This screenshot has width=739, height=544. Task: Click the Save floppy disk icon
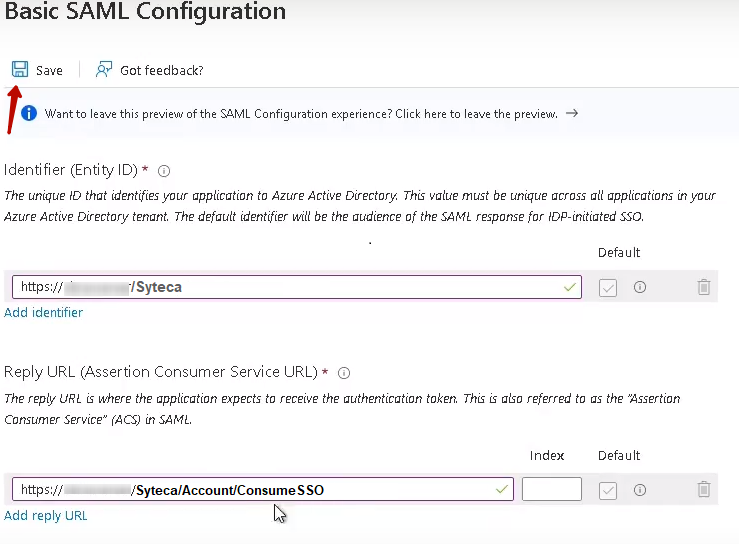tap(20, 69)
